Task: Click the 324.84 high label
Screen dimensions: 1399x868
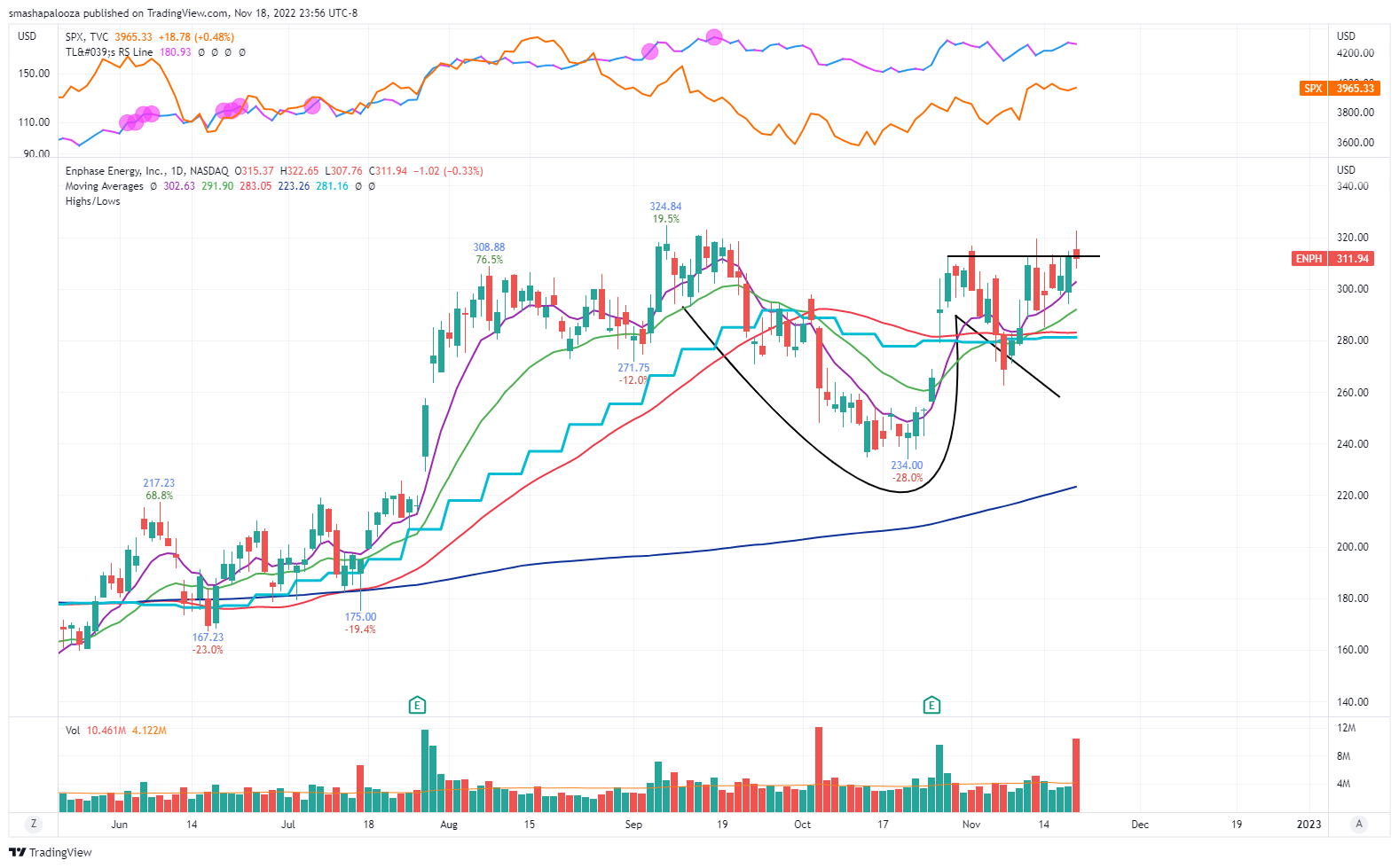Action: pos(665,207)
